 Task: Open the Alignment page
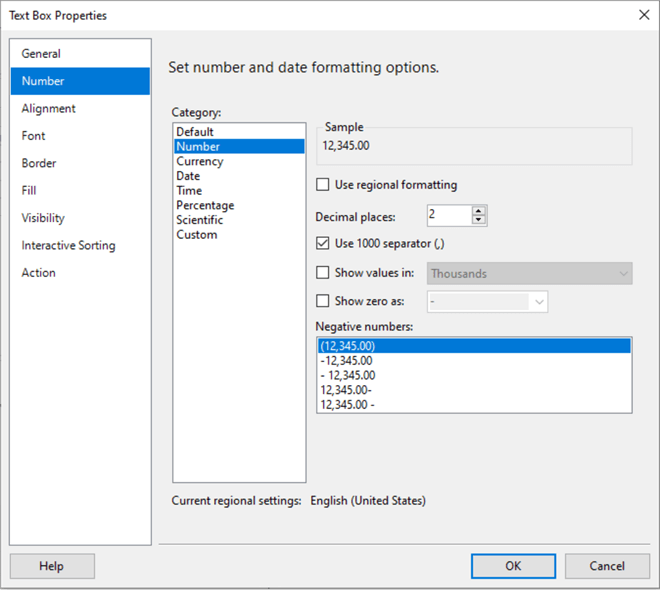coord(49,108)
